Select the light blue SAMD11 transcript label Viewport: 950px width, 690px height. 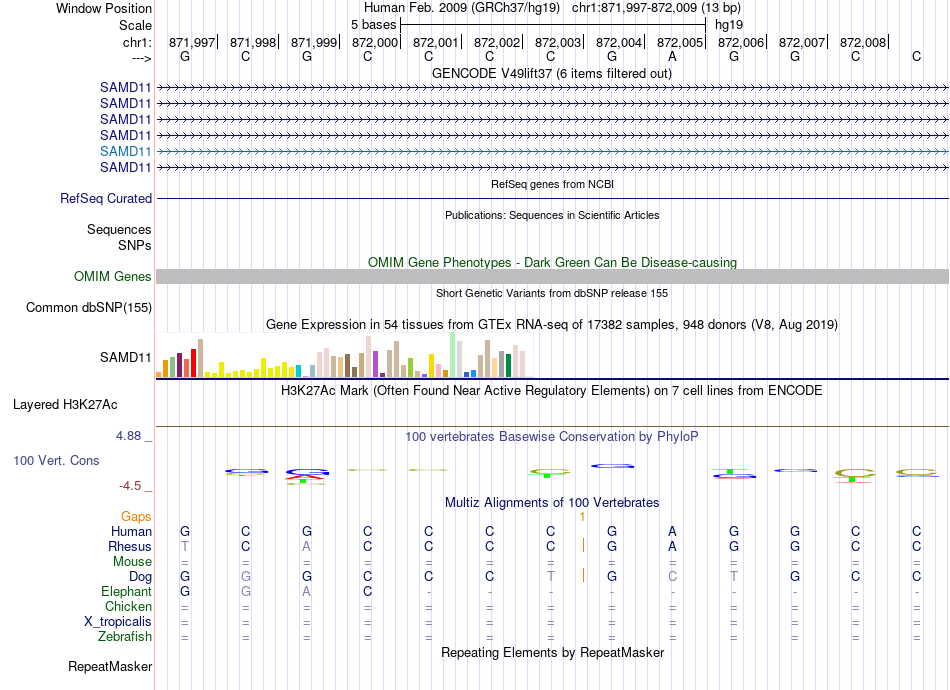(125, 151)
